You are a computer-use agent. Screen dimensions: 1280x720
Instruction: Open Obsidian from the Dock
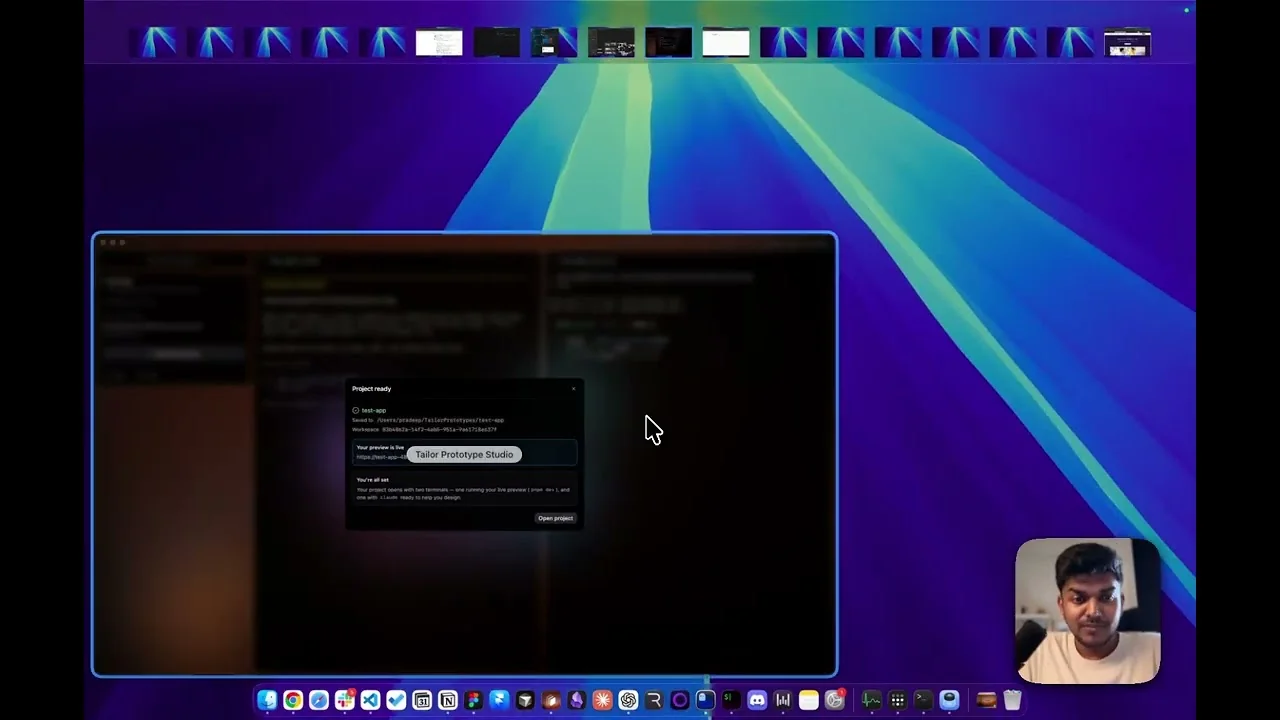pos(577,701)
